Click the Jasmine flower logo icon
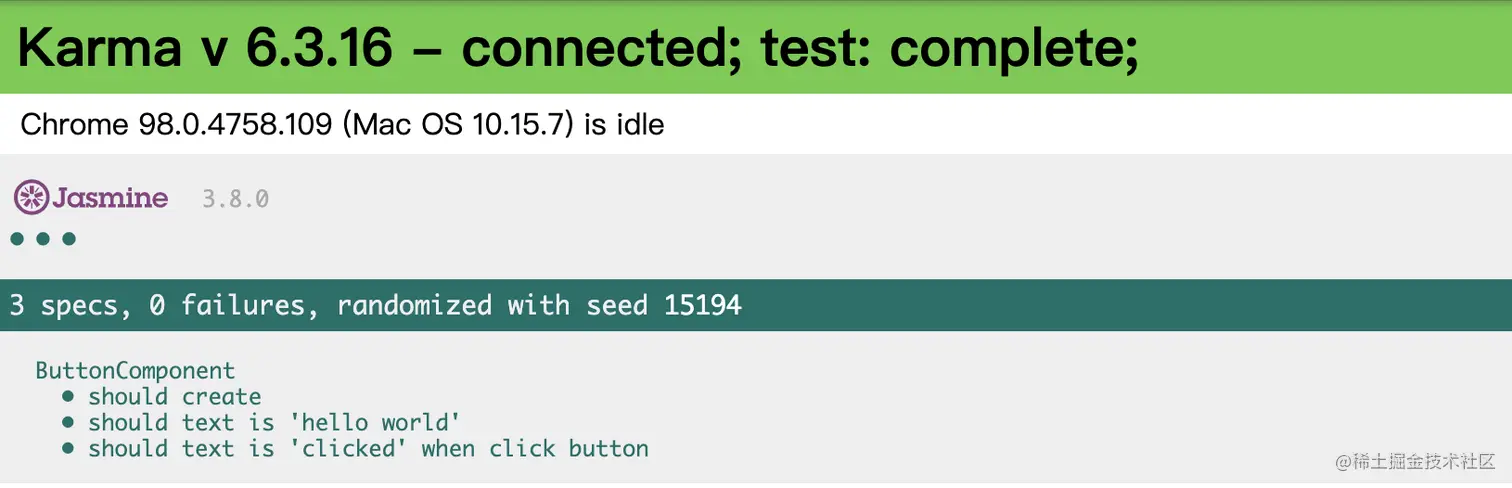Viewport: 1512px width, 488px height. [x=31, y=197]
